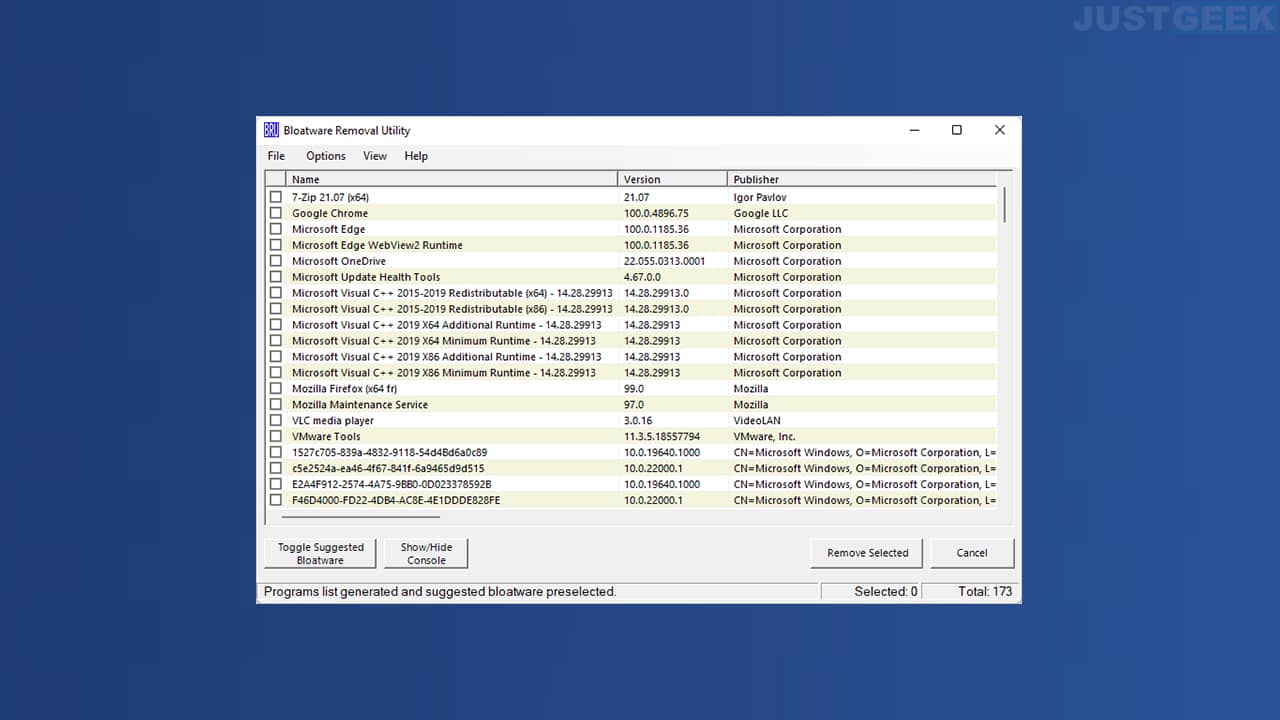Image resolution: width=1280 pixels, height=720 pixels.
Task: Select the VLC media player name
Action: (333, 421)
